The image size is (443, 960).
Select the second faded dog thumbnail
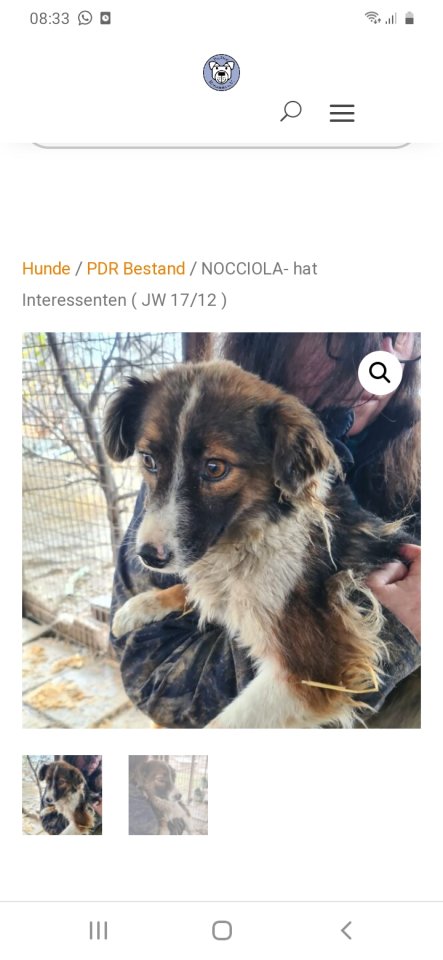(x=168, y=795)
